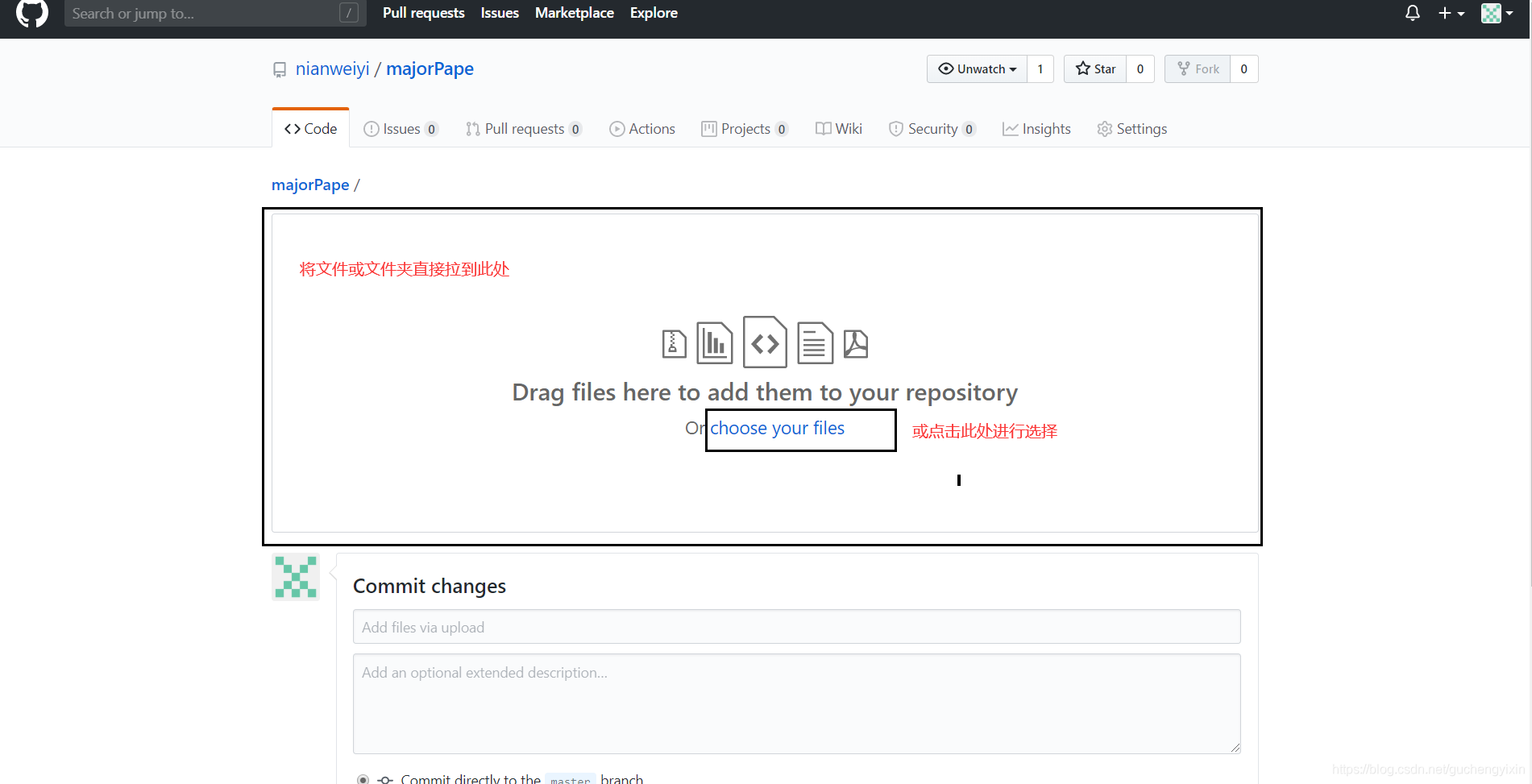Open the repository Settings tab

tap(1132, 129)
